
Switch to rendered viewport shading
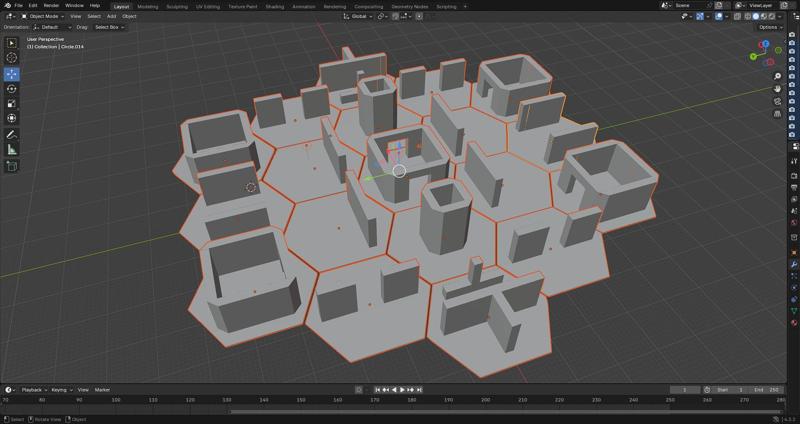(x=771, y=16)
